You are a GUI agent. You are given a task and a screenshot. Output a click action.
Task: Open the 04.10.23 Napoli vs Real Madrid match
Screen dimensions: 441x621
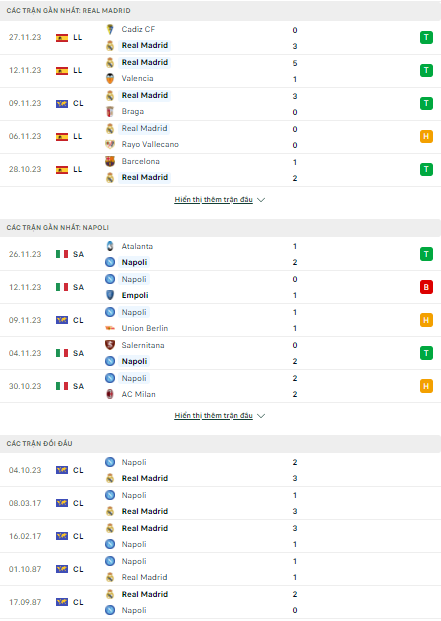click(220, 470)
